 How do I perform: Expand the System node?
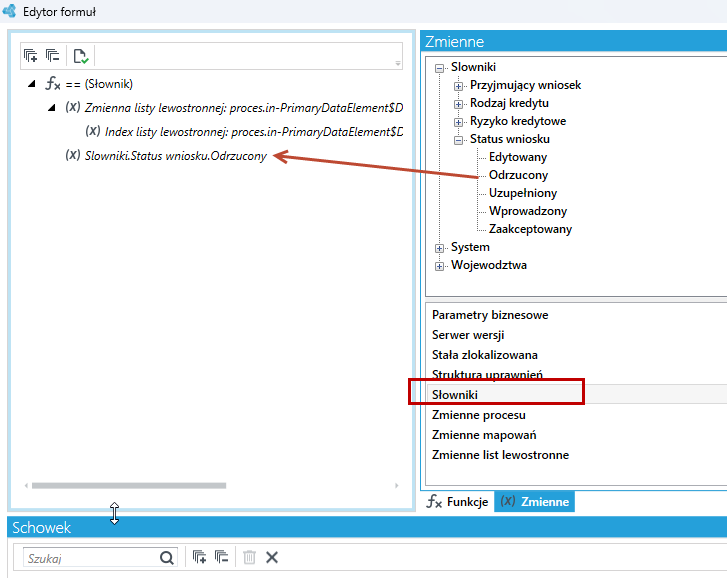tap(439, 248)
